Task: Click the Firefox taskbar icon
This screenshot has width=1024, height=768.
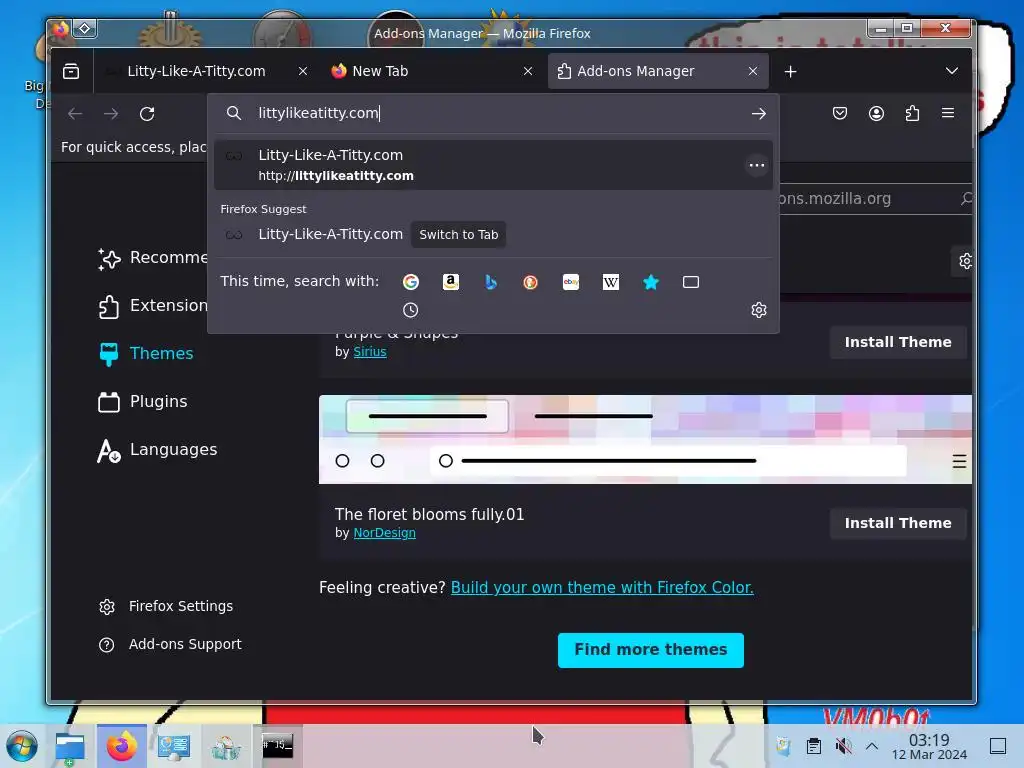Action: click(121, 746)
